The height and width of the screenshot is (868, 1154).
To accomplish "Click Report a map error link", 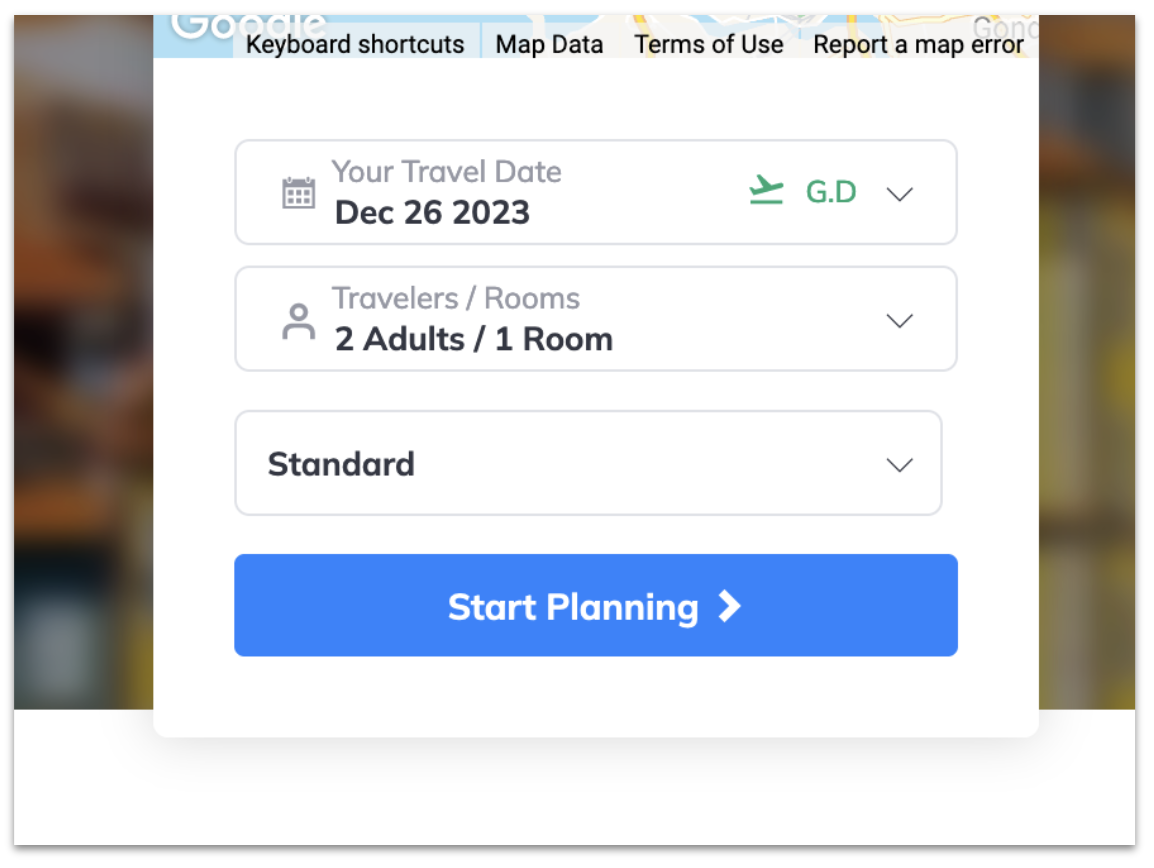I will coord(918,44).
